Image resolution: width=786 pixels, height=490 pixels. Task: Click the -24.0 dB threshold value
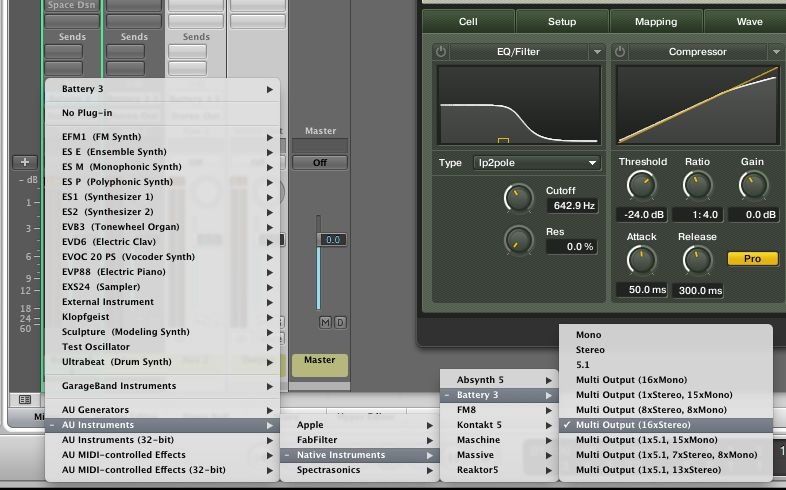643,214
